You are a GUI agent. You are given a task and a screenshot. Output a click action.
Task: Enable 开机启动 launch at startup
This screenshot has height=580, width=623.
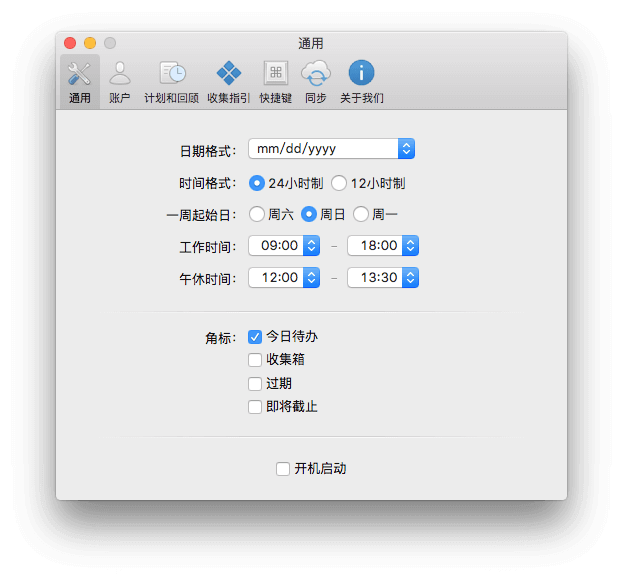(x=283, y=468)
